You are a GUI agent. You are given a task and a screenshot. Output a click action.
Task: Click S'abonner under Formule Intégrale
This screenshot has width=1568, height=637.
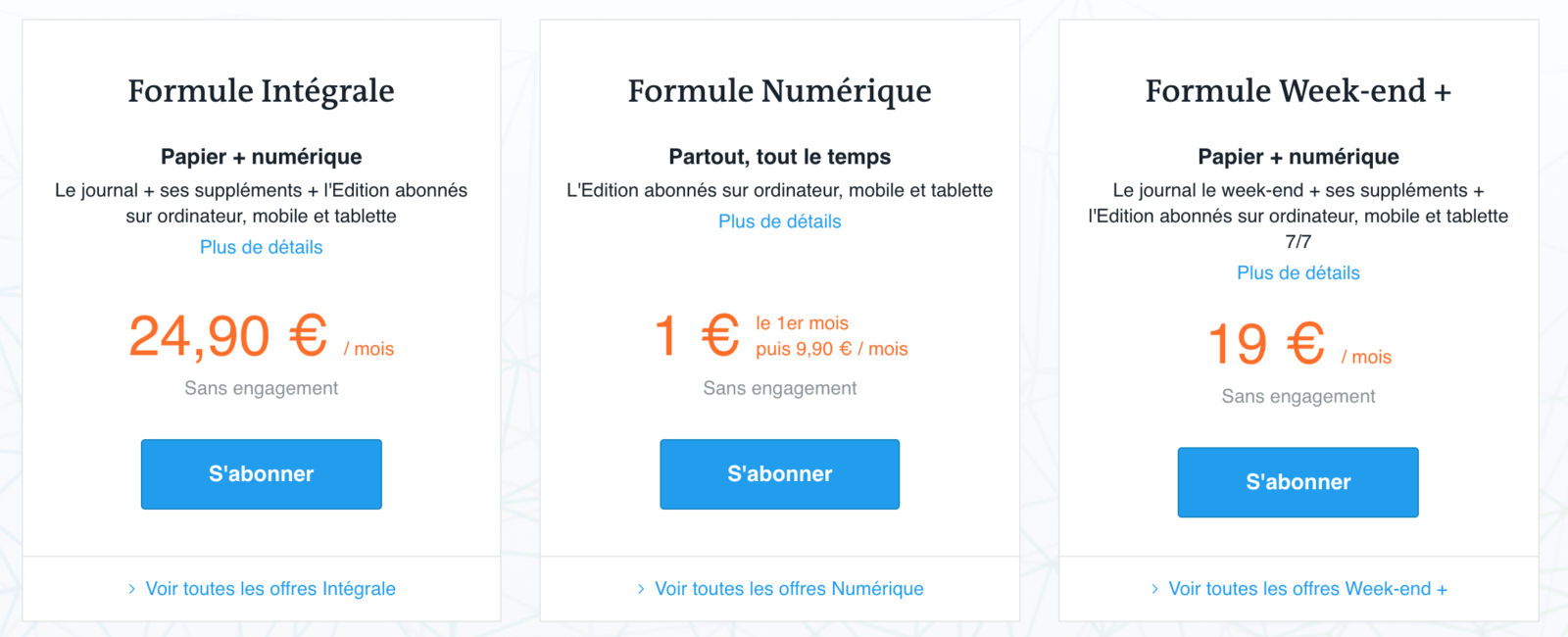pyautogui.click(x=261, y=474)
